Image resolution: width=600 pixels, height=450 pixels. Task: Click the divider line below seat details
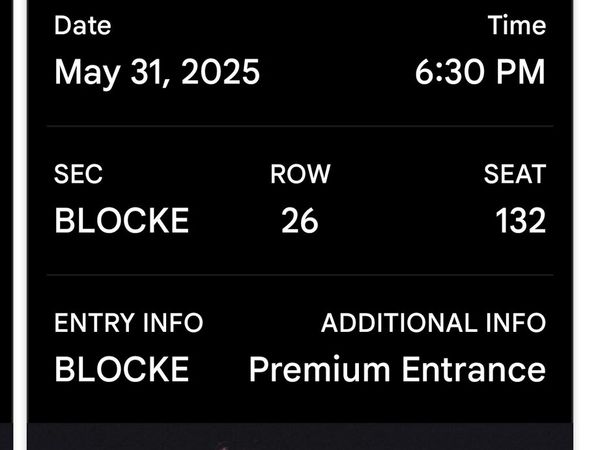tap(300, 275)
